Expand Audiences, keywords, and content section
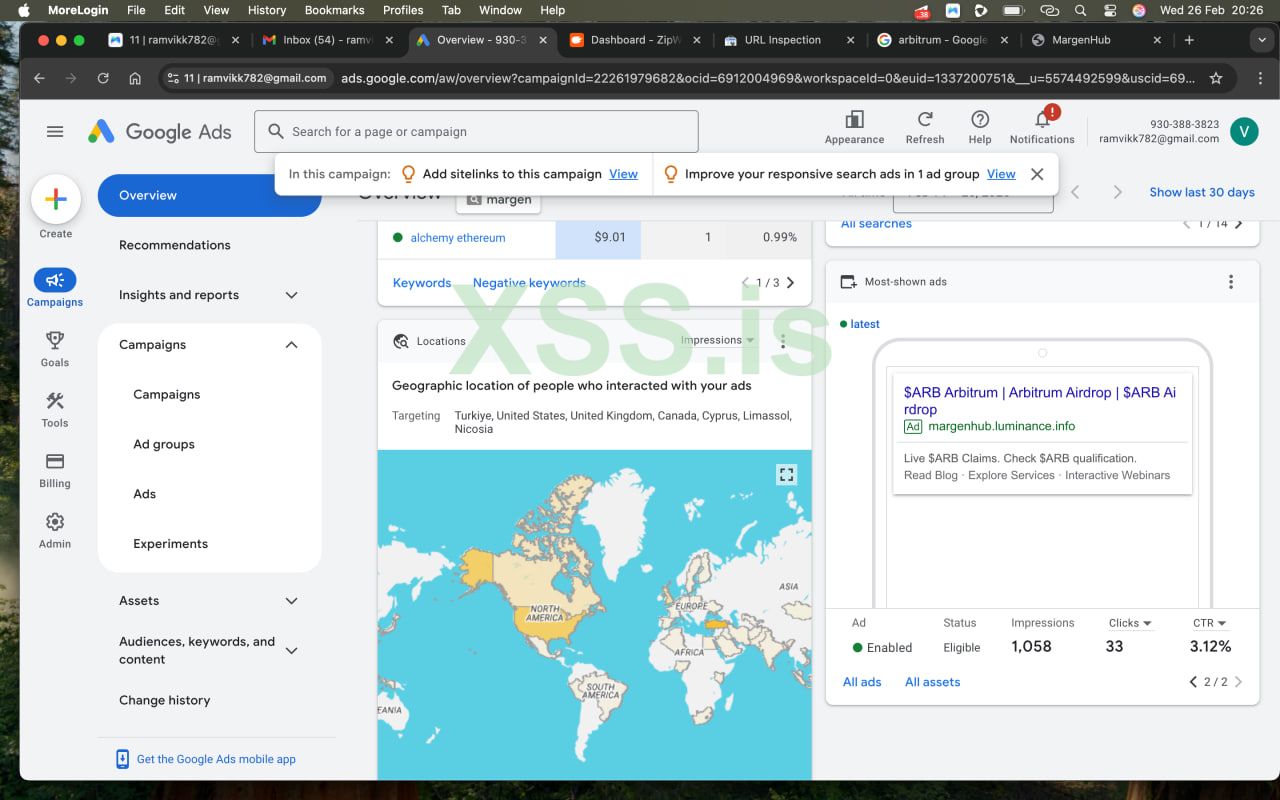 [x=208, y=651]
